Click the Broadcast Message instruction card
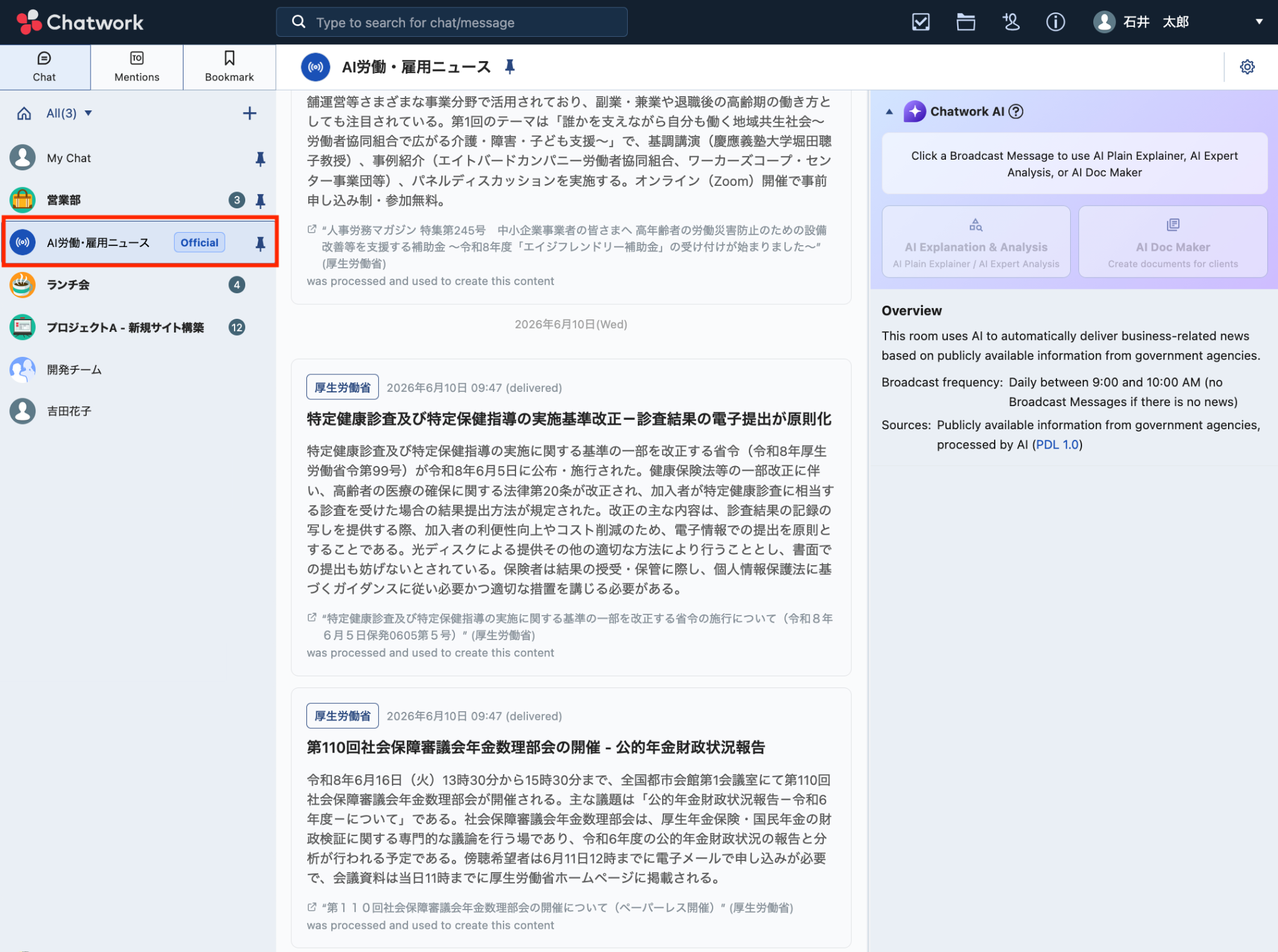The height and width of the screenshot is (952, 1278). coord(1074,163)
